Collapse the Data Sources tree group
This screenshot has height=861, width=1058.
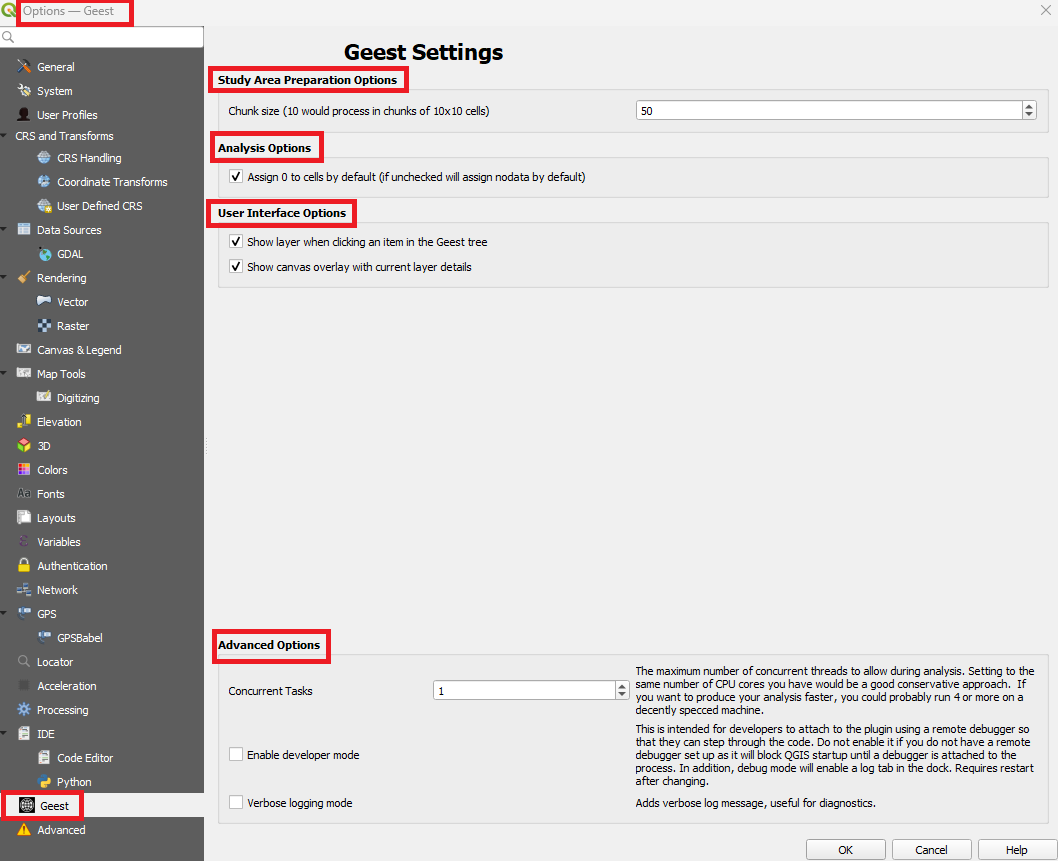[x=4, y=229]
